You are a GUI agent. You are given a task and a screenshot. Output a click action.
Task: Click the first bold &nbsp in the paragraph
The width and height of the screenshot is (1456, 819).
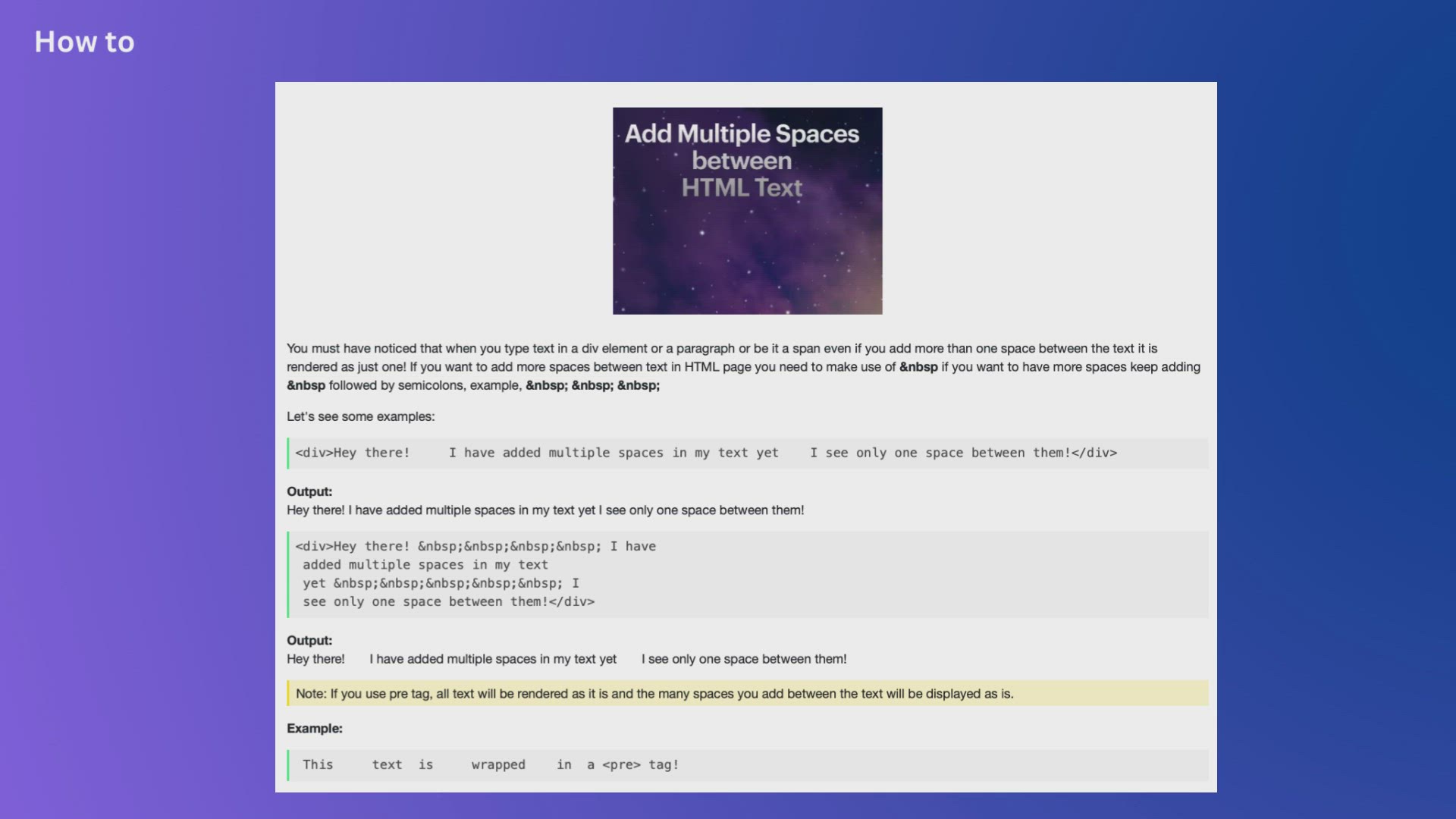(x=918, y=367)
